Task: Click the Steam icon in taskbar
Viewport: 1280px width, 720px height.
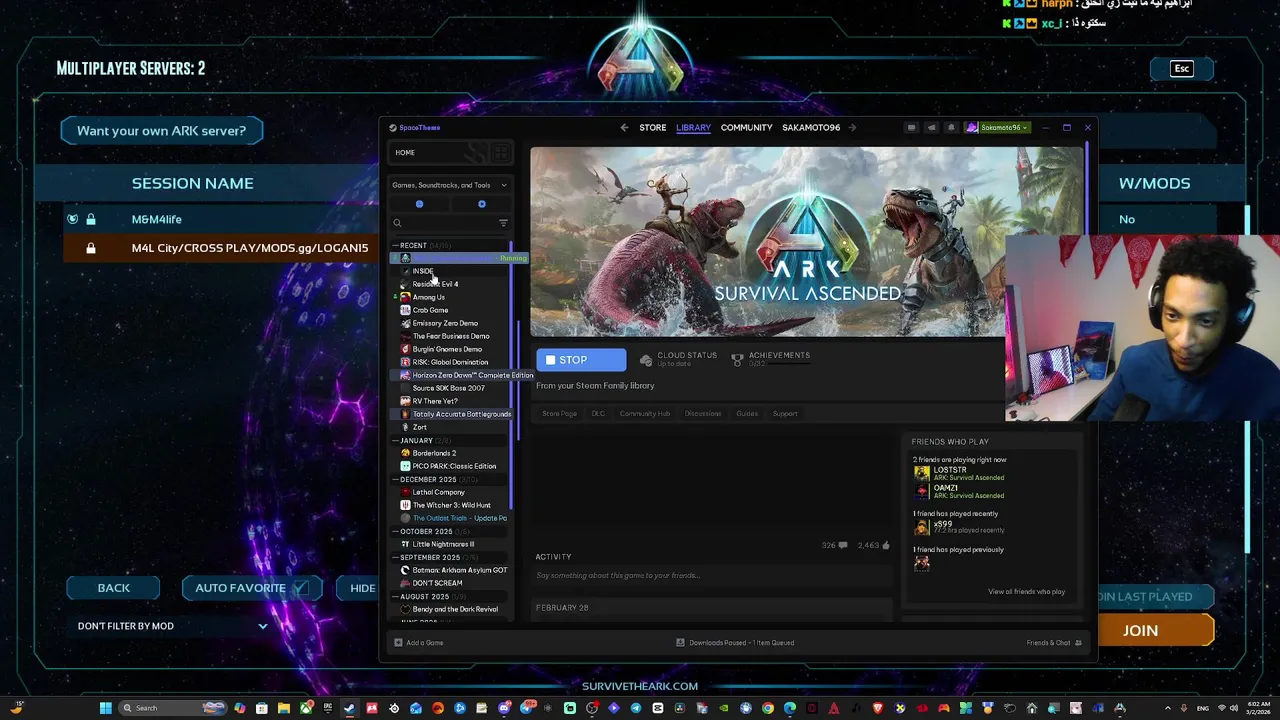Action: [x=349, y=708]
